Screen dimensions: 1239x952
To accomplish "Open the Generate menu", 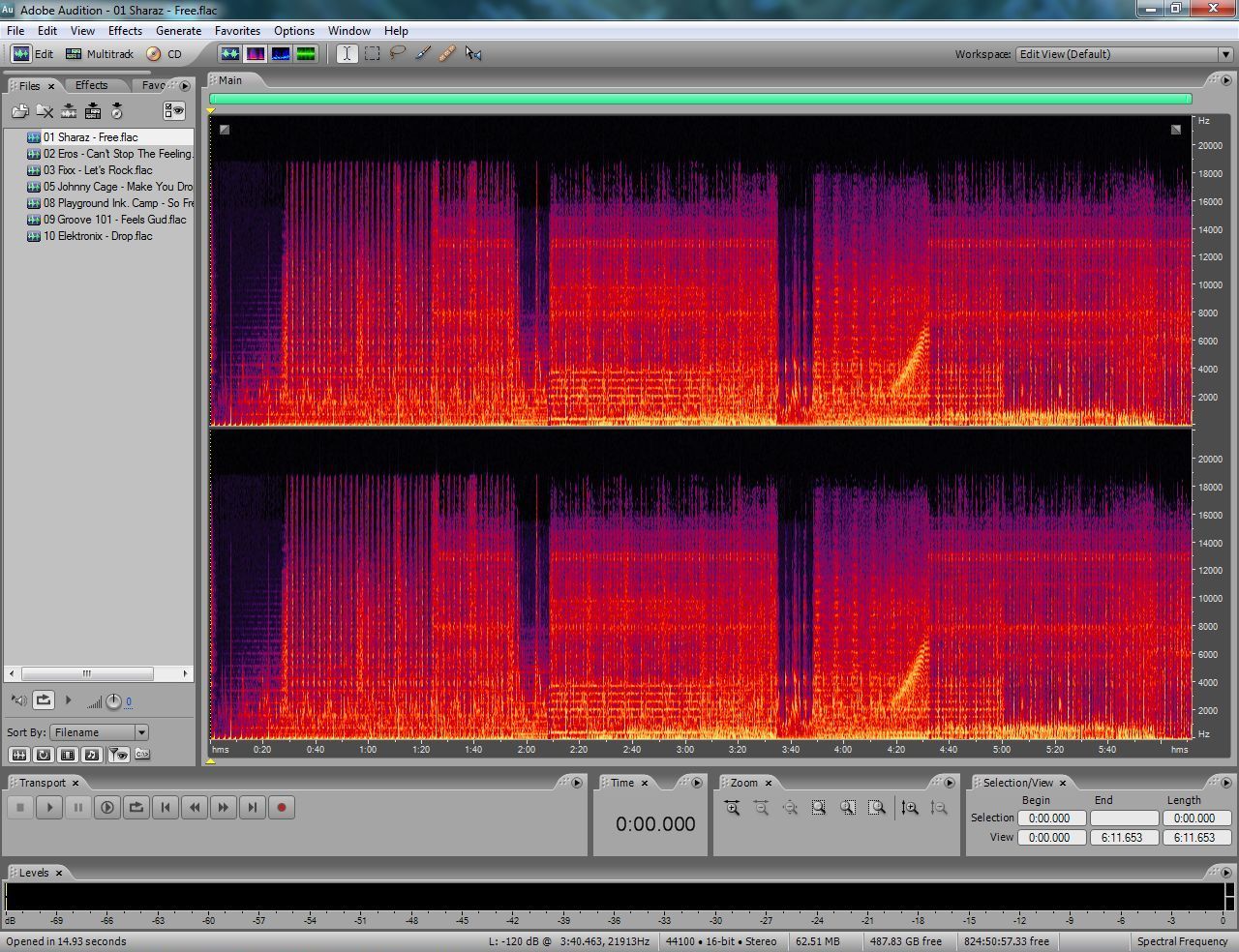I will (178, 31).
